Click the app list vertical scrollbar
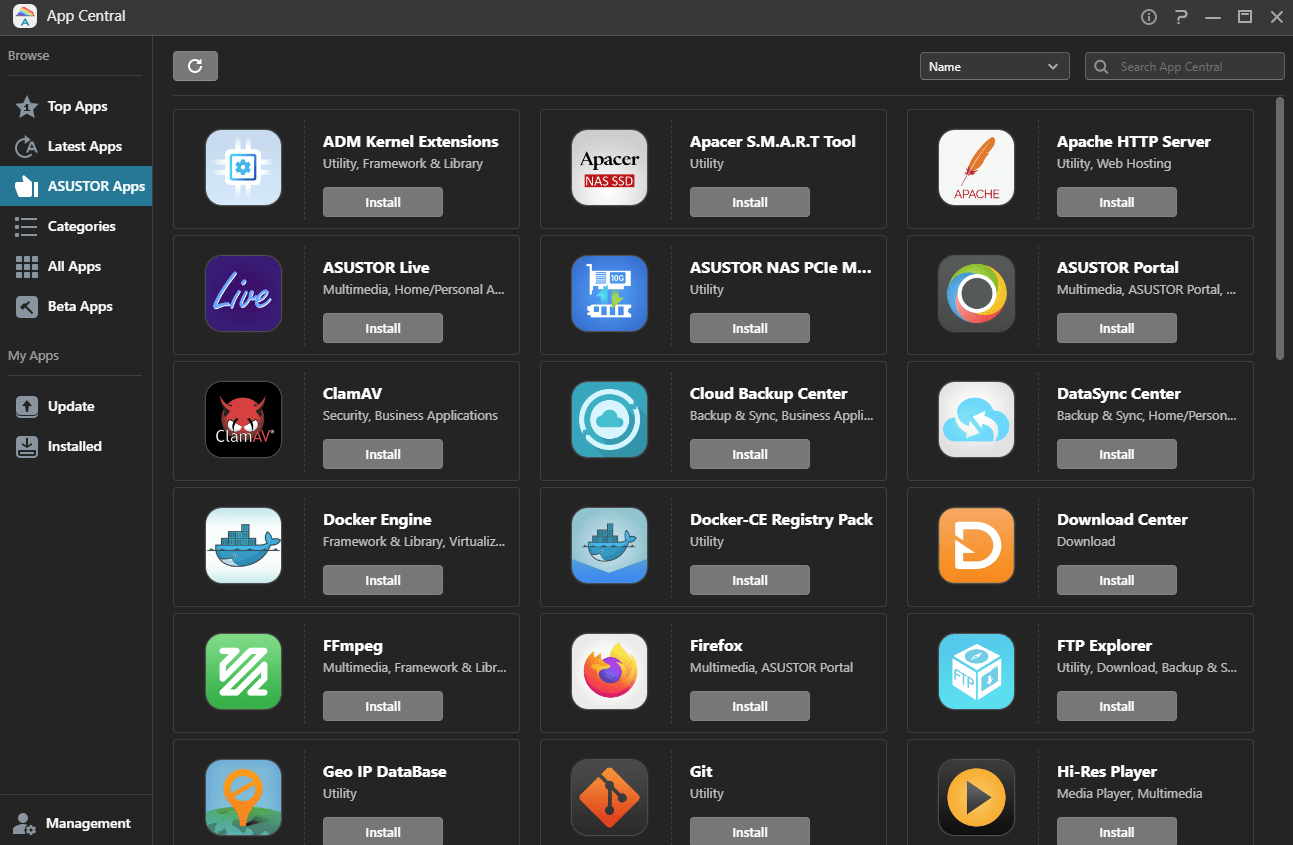 click(x=1280, y=228)
